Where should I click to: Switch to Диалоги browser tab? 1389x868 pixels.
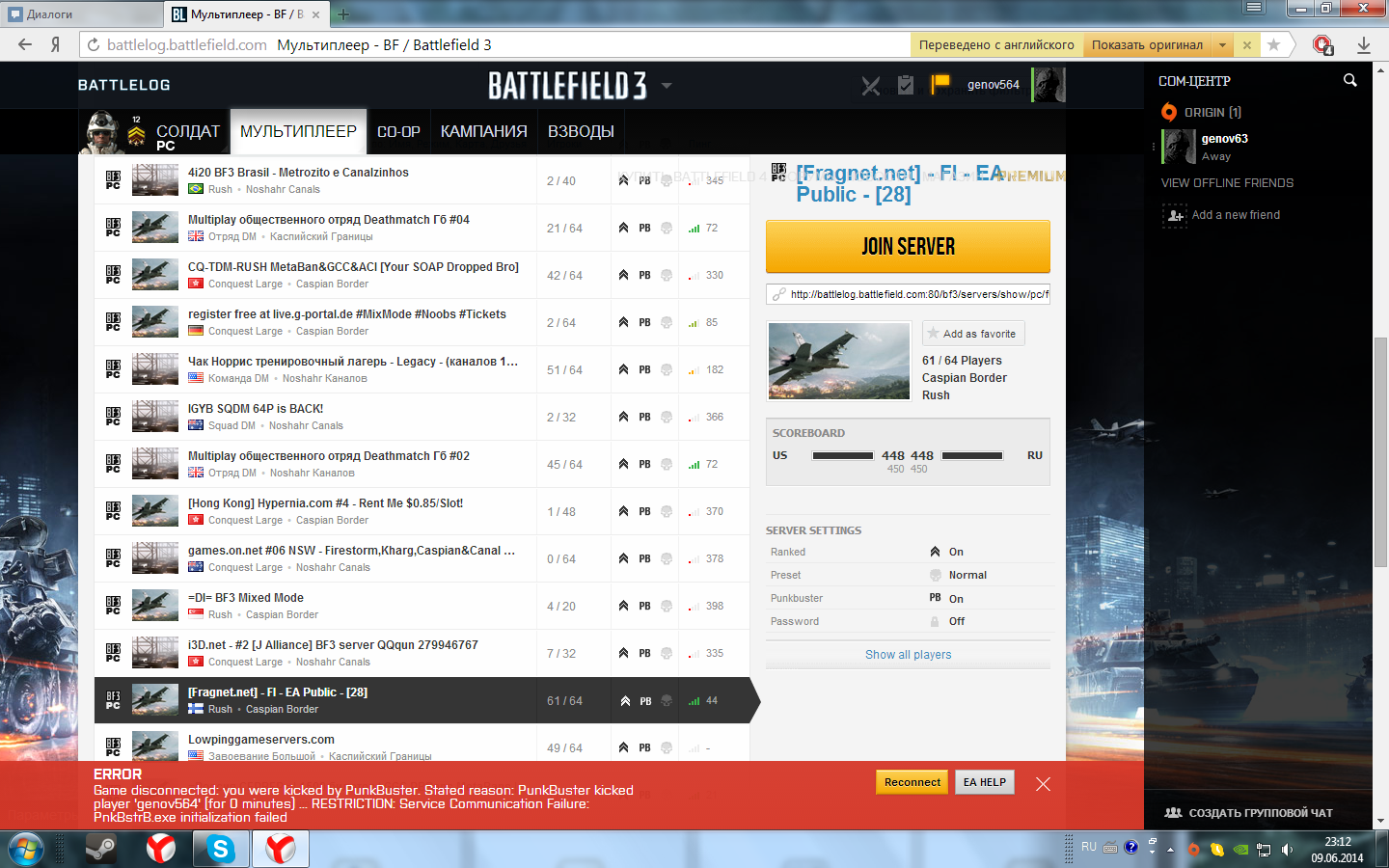(82, 14)
